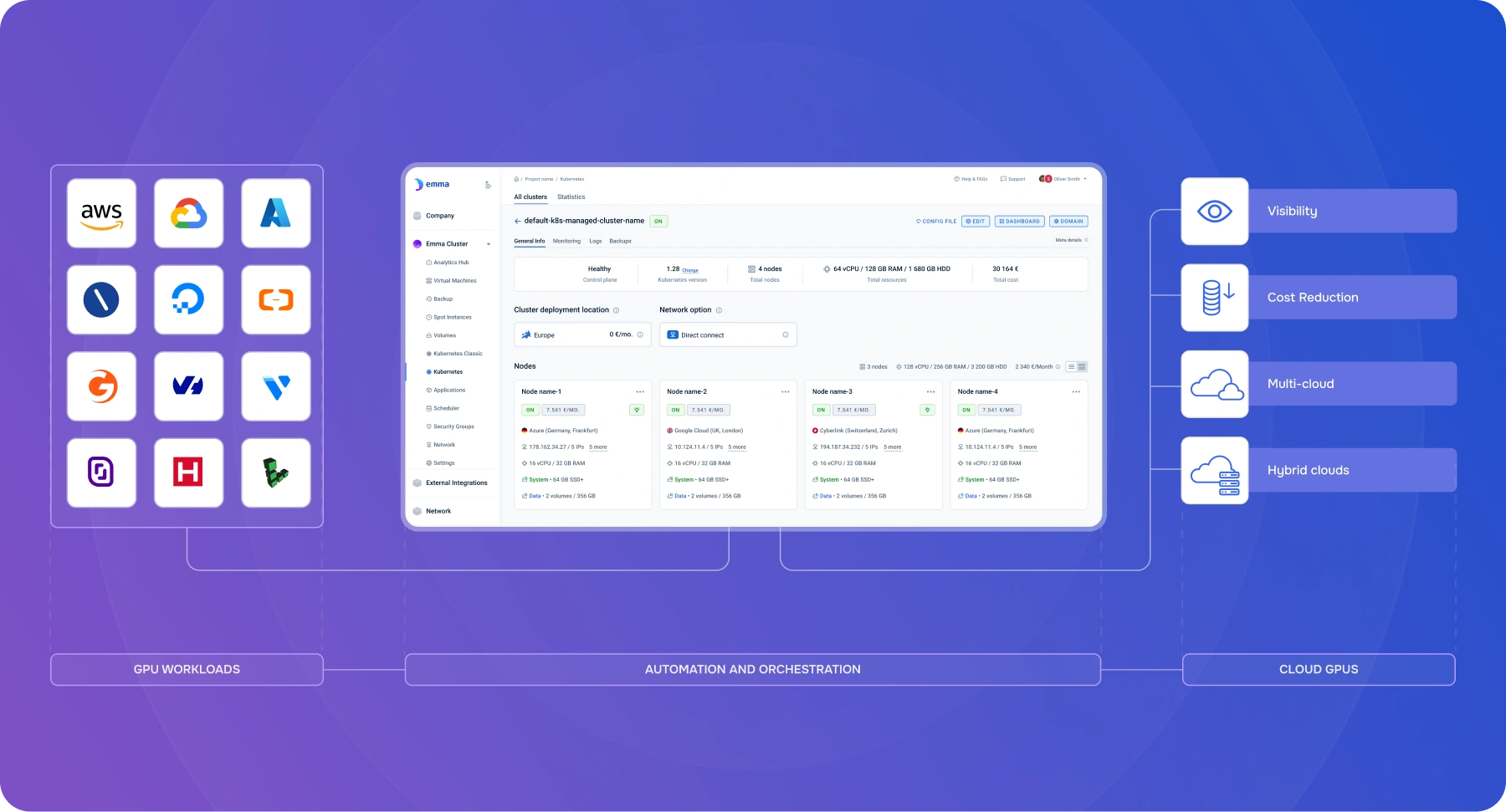The height and width of the screenshot is (812, 1506).
Task: Expand 5 more IPs on Node name-2
Action: (737, 447)
